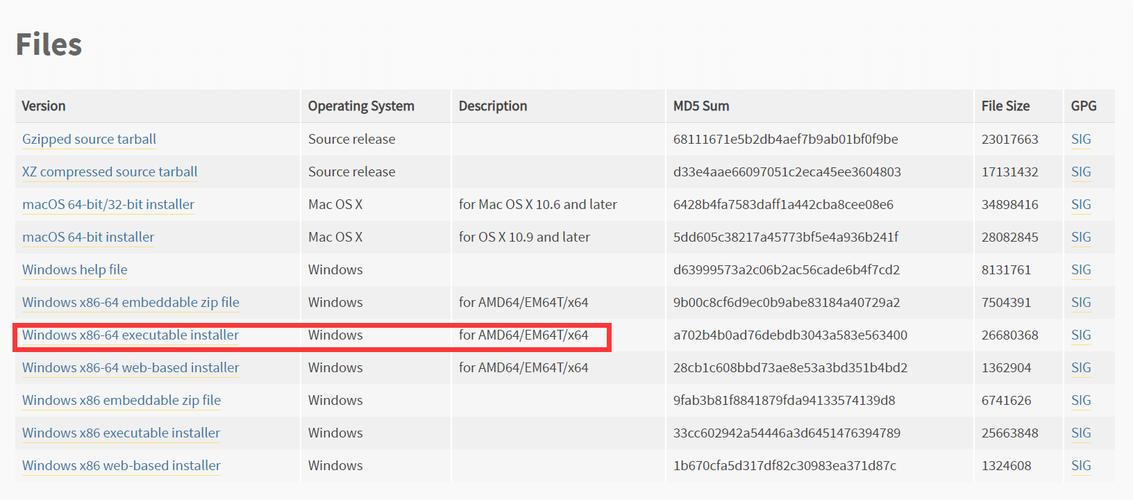Open SIG link for Gzipped source tarball
1133x500 pixels.
[x=1081, y=139]
